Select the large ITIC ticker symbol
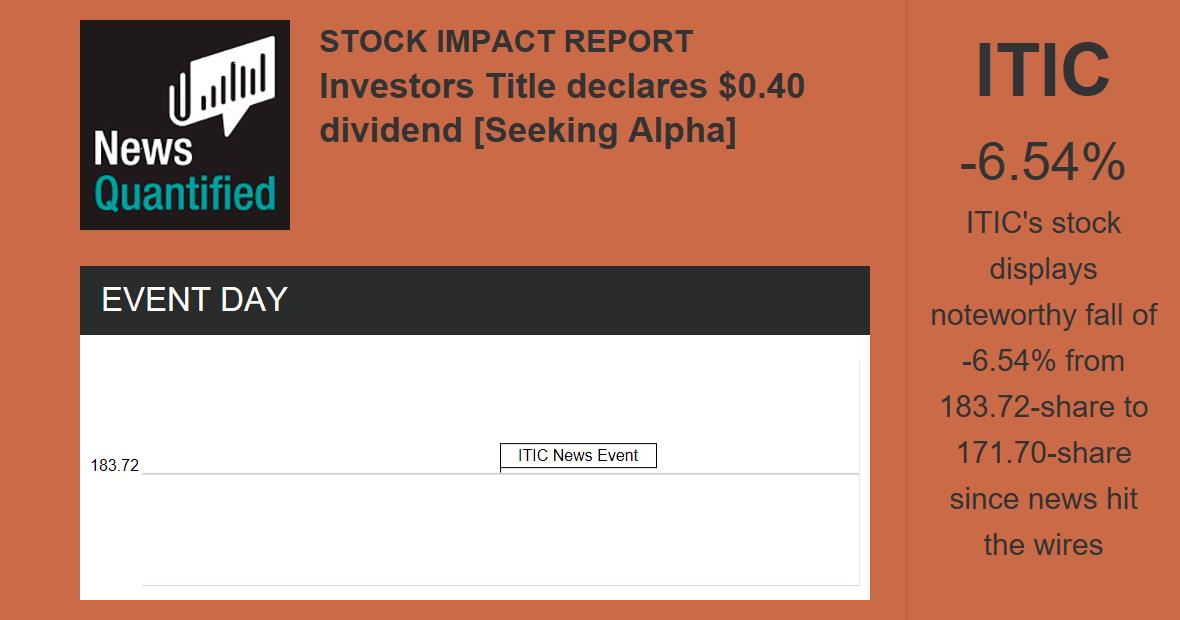This screenshot has width=1180, height=620. tap(1043, 72)
